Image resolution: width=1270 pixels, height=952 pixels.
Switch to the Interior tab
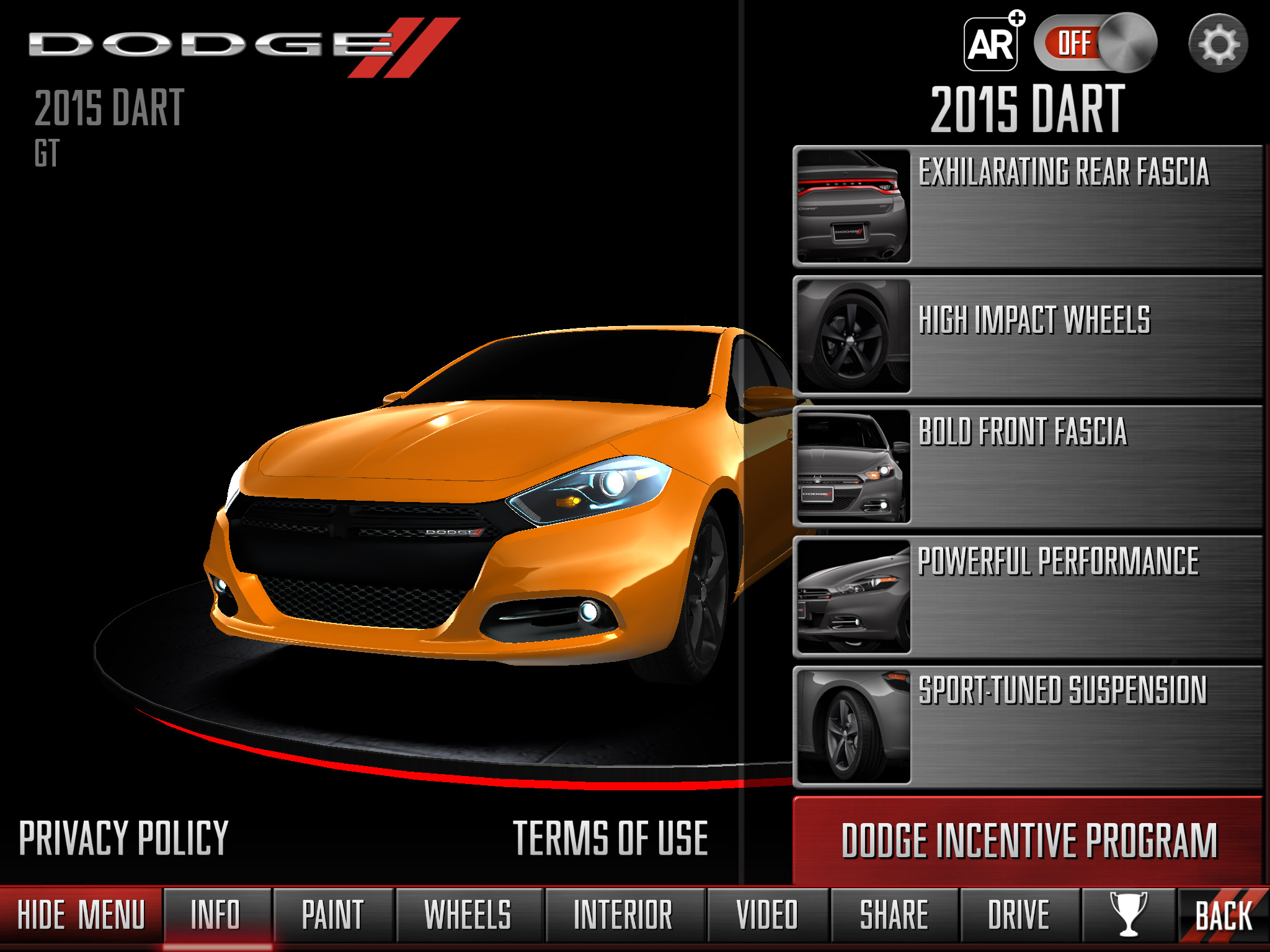[624, 915]
